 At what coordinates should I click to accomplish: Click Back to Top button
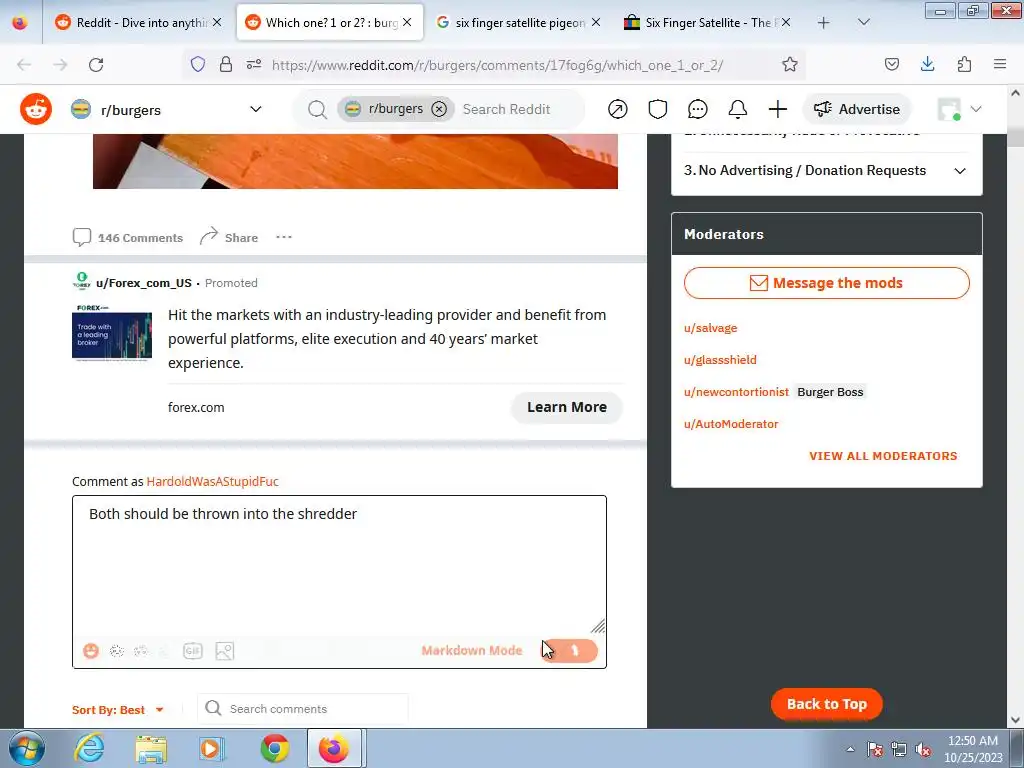tap(827, 704)
